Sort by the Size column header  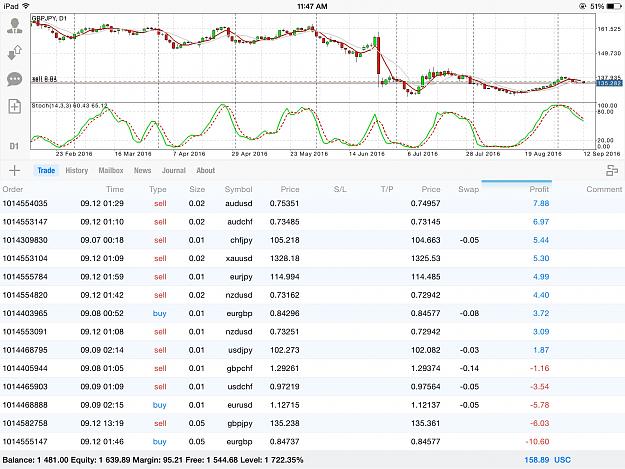[x=197, y=189]
